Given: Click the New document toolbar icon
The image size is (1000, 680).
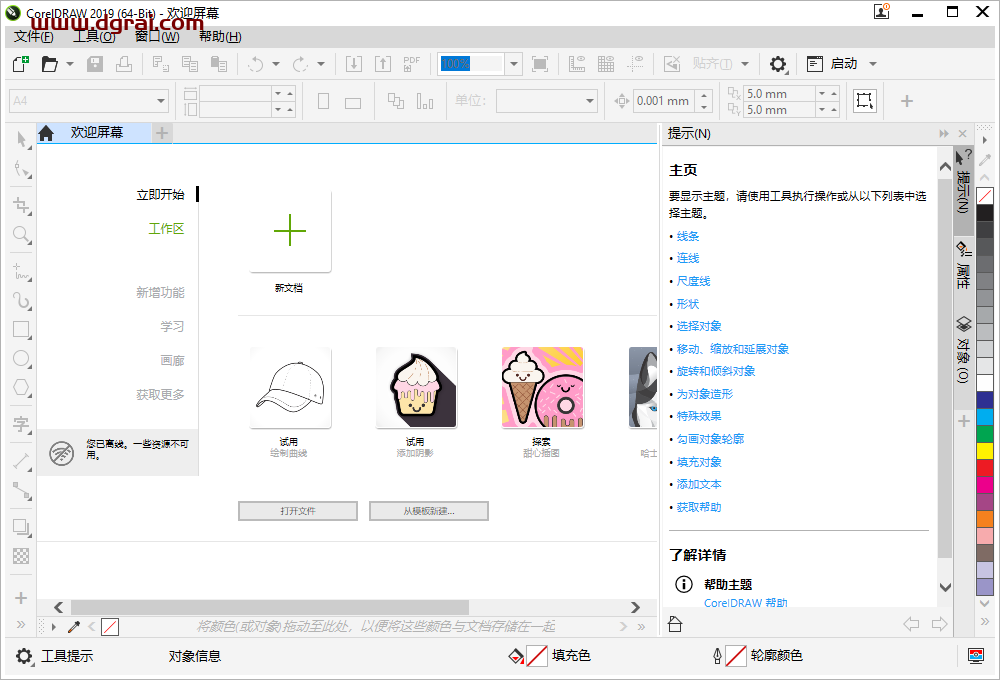Looking at the screenshot, I should (21, 64).
